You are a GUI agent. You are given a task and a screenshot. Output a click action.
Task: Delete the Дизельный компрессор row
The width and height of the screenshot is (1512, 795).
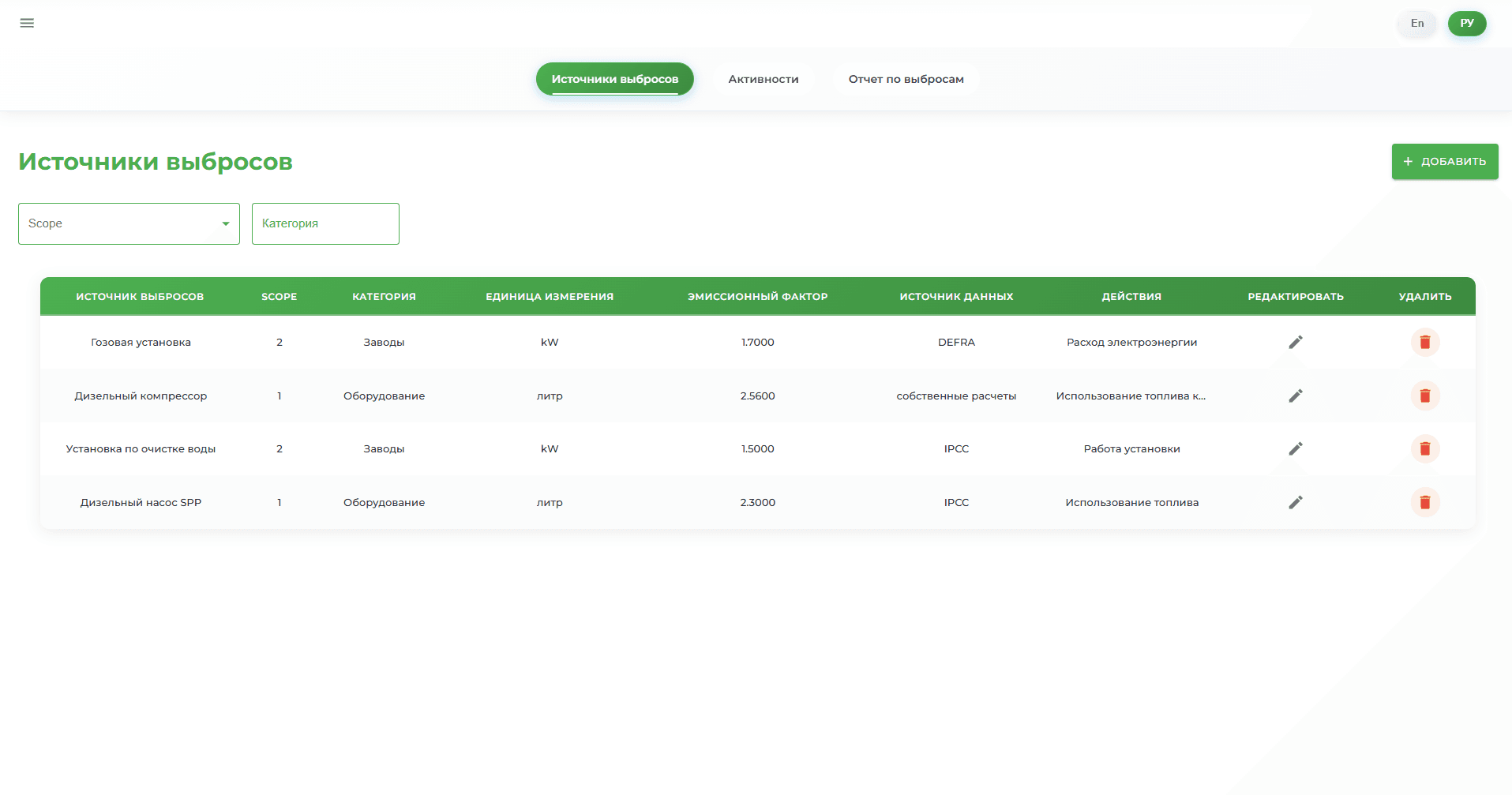pos(1424,396)
